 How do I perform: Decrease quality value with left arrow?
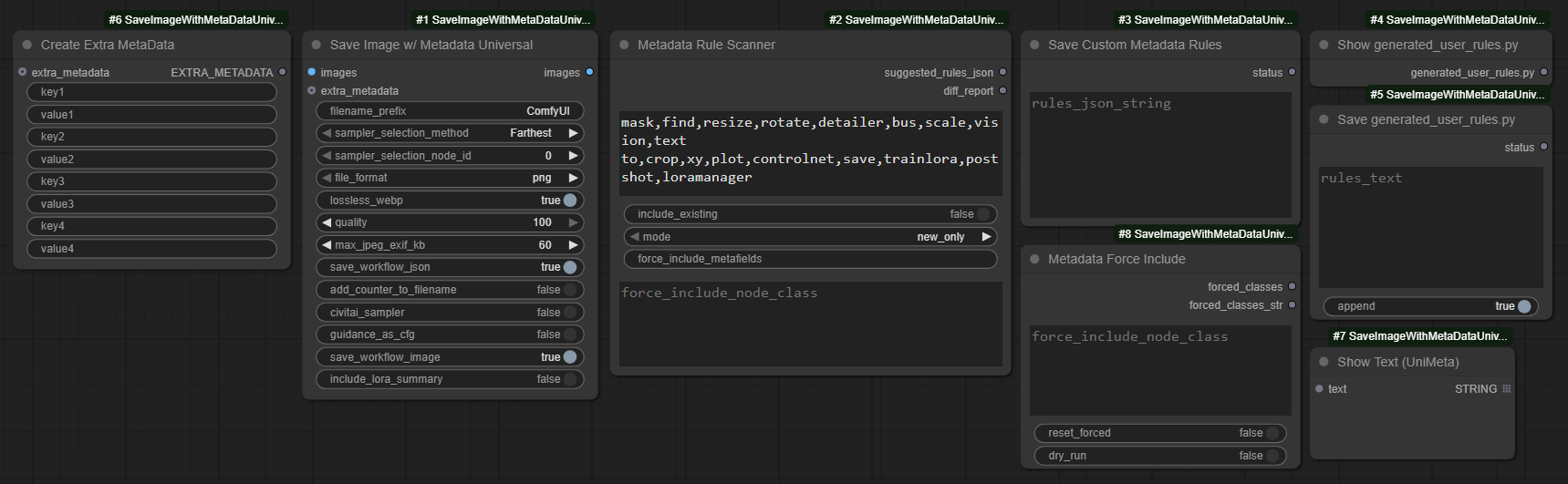[x=327, y=222]
